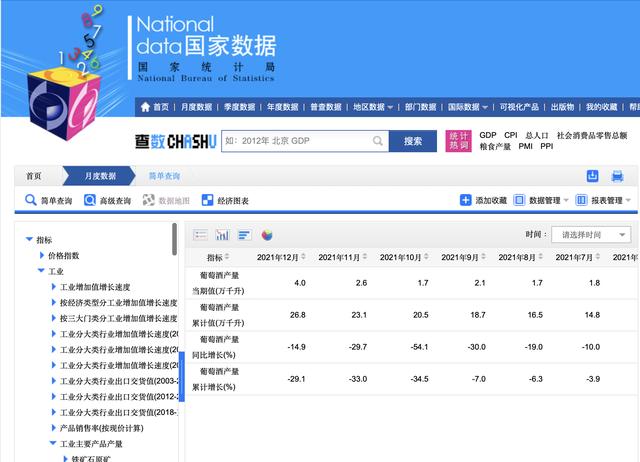Viewport: 640px width, 462px height.
Task: Open 经济图表 economic charts icon
Action: (226, 200)
